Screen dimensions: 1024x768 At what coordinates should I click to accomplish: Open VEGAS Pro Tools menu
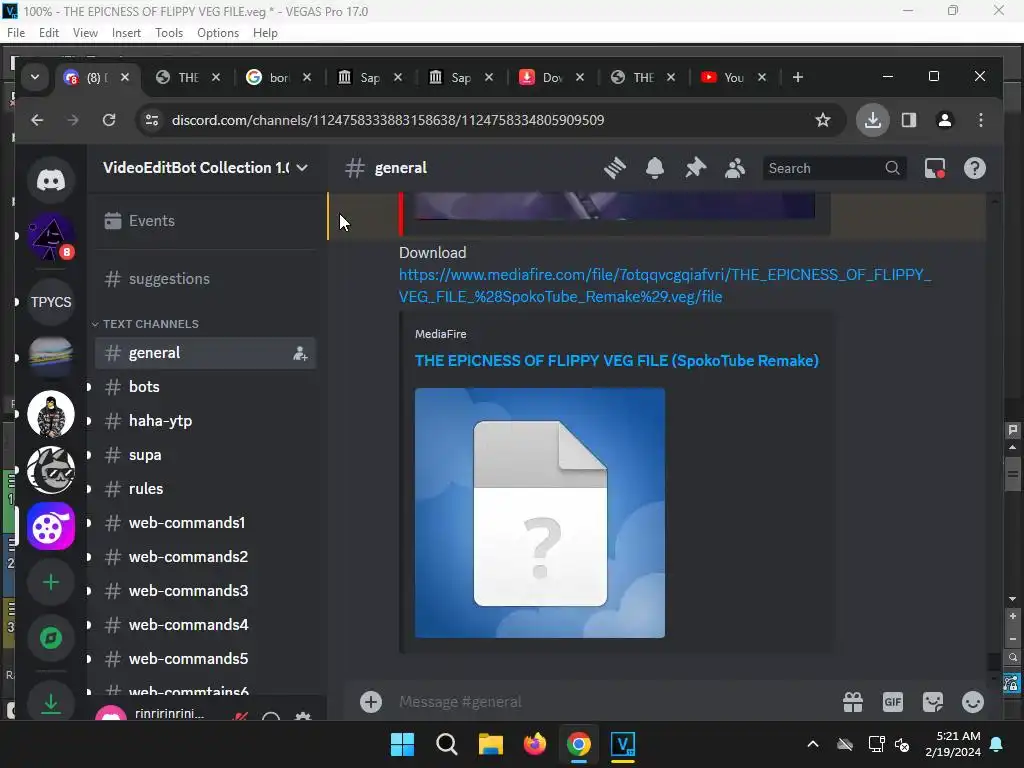pos(168,33)
